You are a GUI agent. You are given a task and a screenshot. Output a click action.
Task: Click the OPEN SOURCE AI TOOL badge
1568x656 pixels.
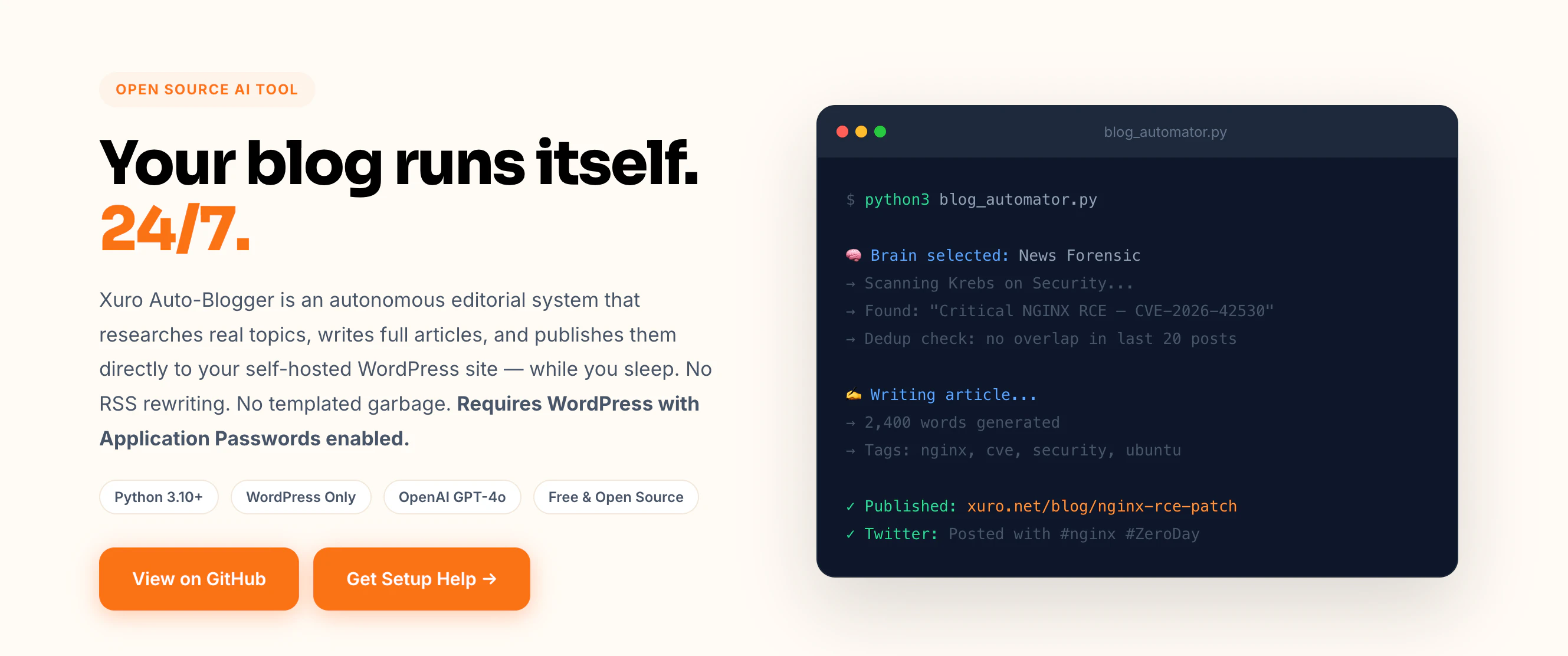[207, 90]
